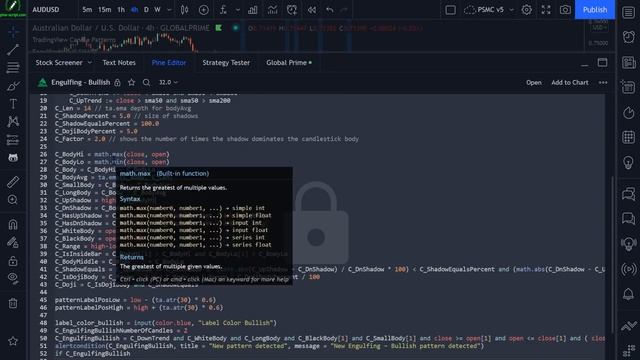This screenshot has width=640, height=360.
Task: Click the undo arrow
Action: [x=329, y=9]
